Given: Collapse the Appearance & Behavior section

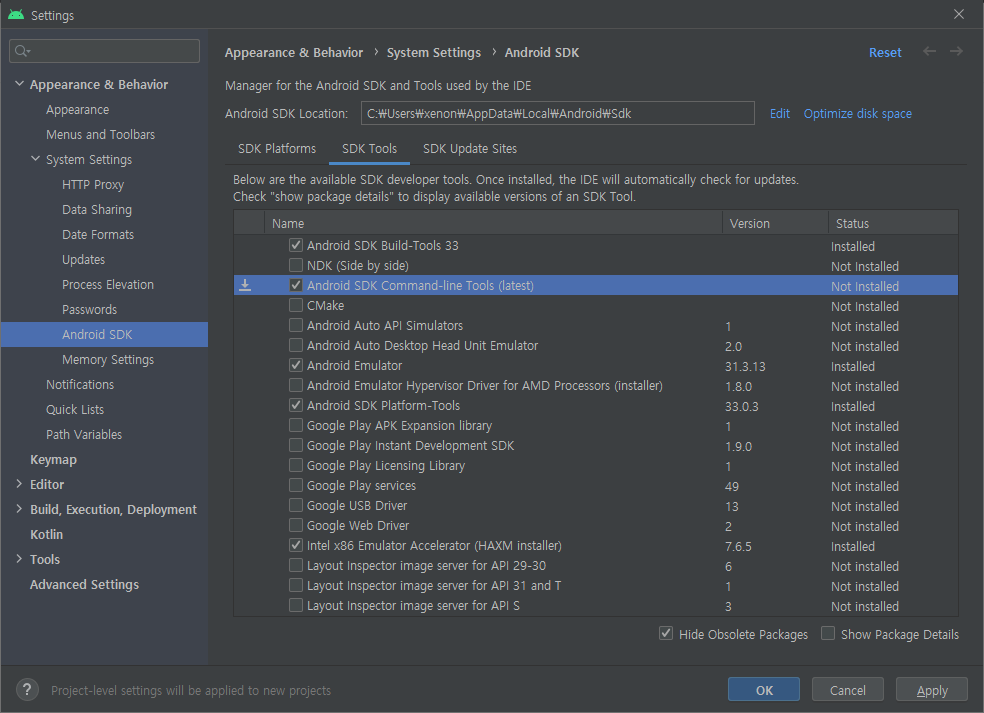Looking at the screenshot, I should click(x=19, y=83).
